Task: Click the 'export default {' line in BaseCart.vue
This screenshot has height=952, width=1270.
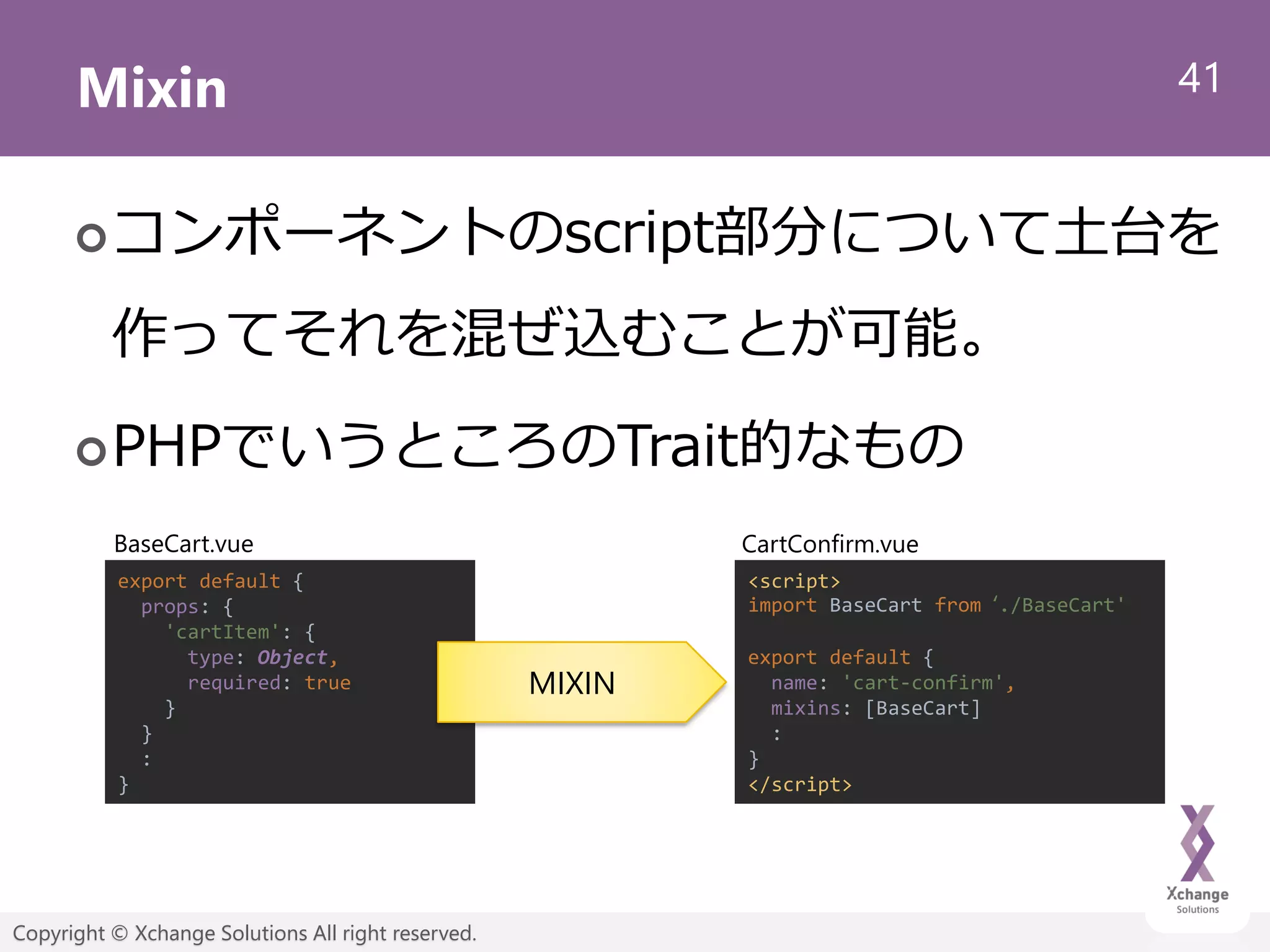Action: click(x=210, y=581)
